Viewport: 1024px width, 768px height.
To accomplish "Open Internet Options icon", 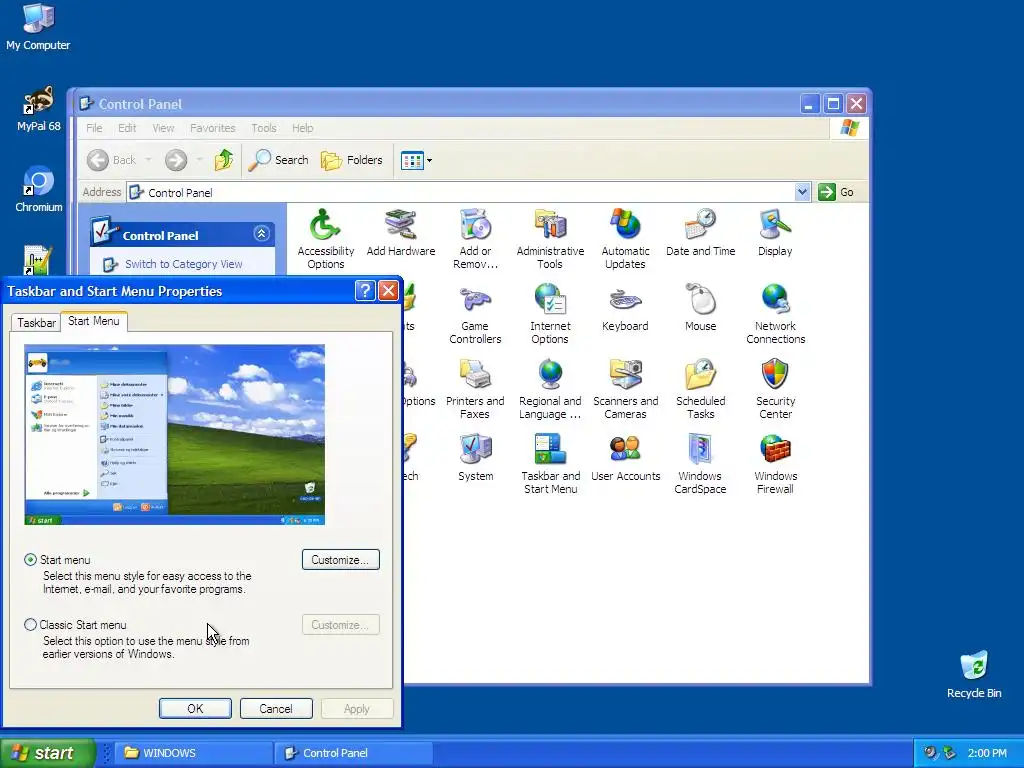I will coord(550,313).
